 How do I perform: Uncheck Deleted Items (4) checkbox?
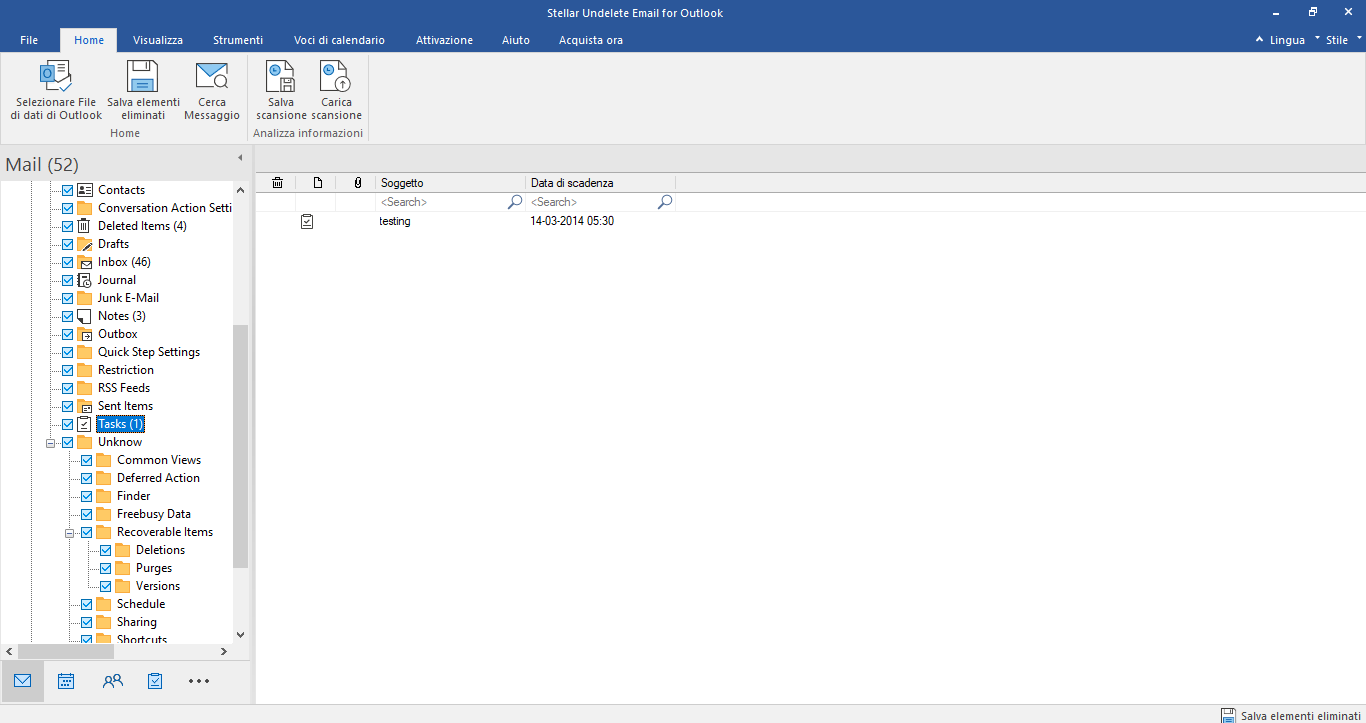point(68,226)
